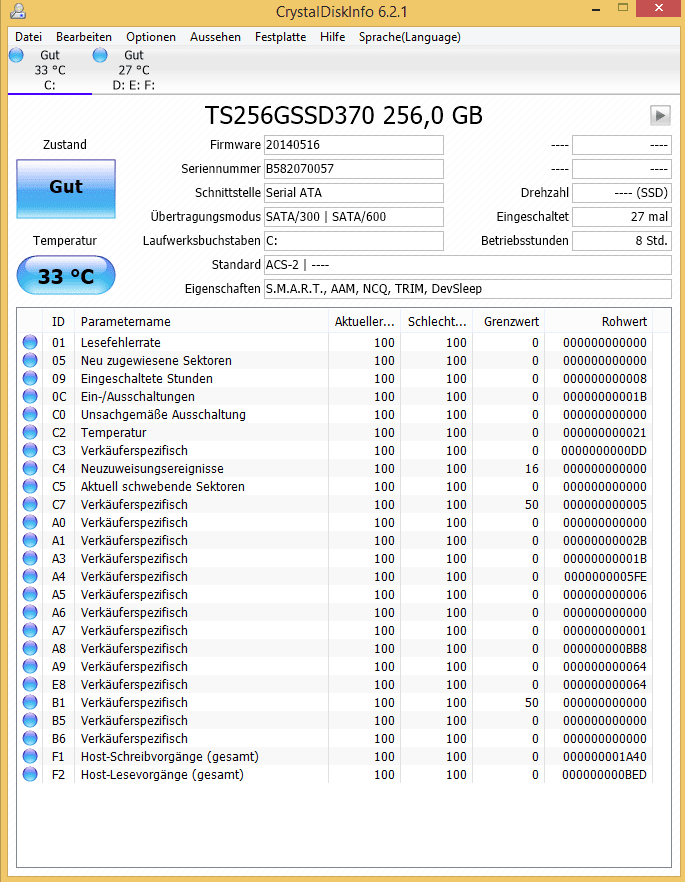Open the Aussehen menu
The height and width of the screenshot is (882, 685).
[215, 37]
